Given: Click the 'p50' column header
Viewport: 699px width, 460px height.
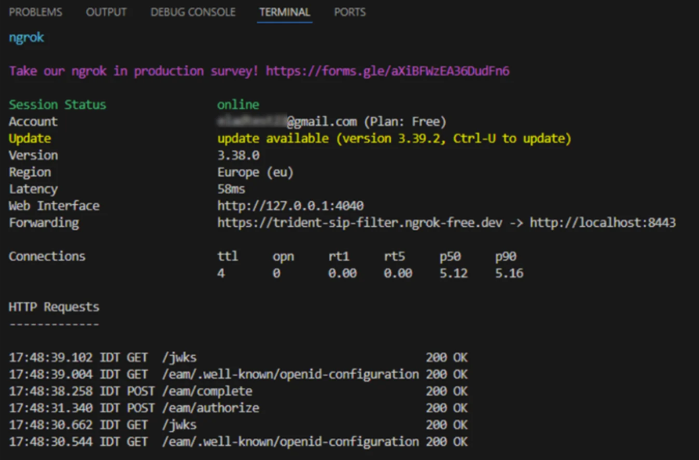Looking at the screenshot, I should 450,257.
